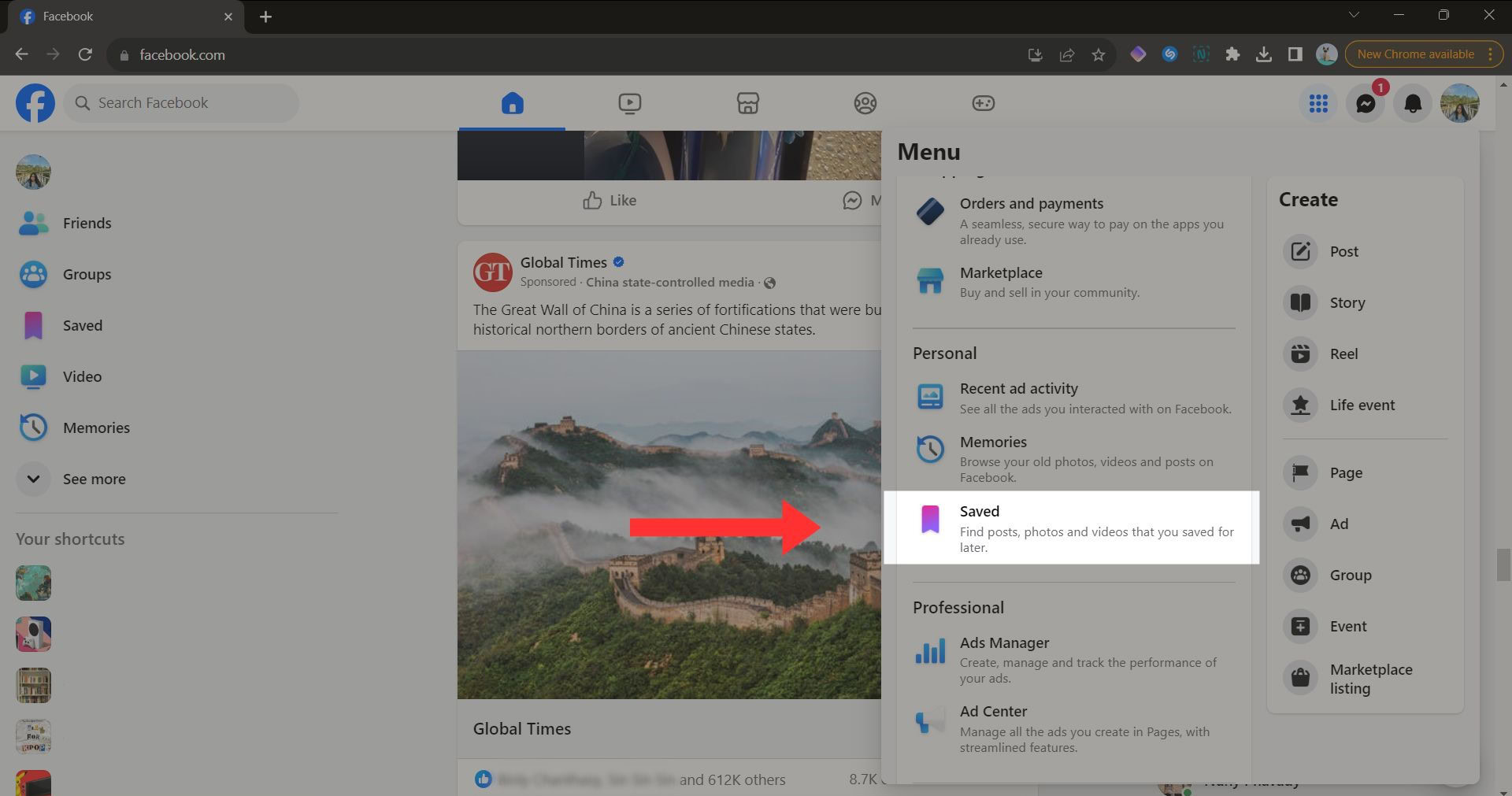
Task: Click the Search Facebook field
Action: [181, 103]
